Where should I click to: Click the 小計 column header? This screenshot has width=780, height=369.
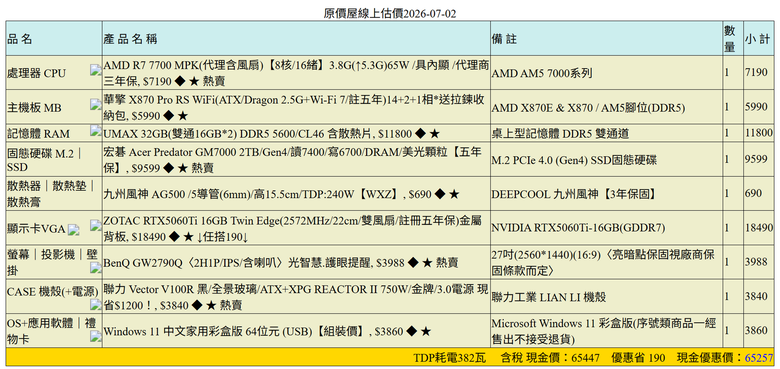coord(757,39)
